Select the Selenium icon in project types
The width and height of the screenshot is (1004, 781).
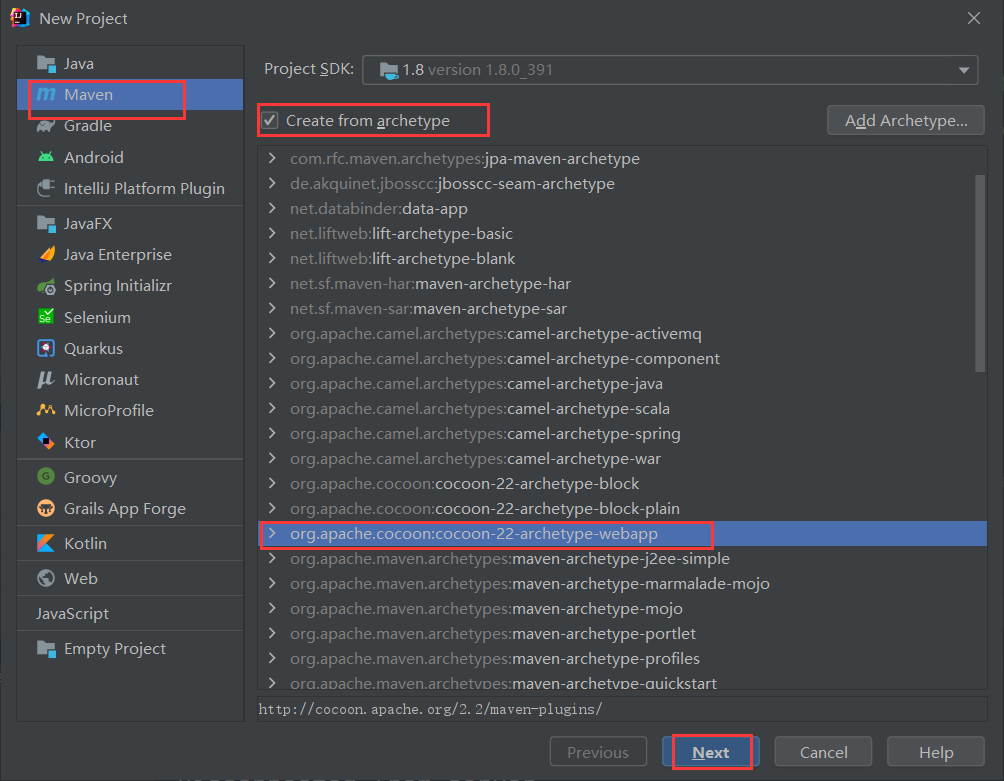click(x=46, y=317)
